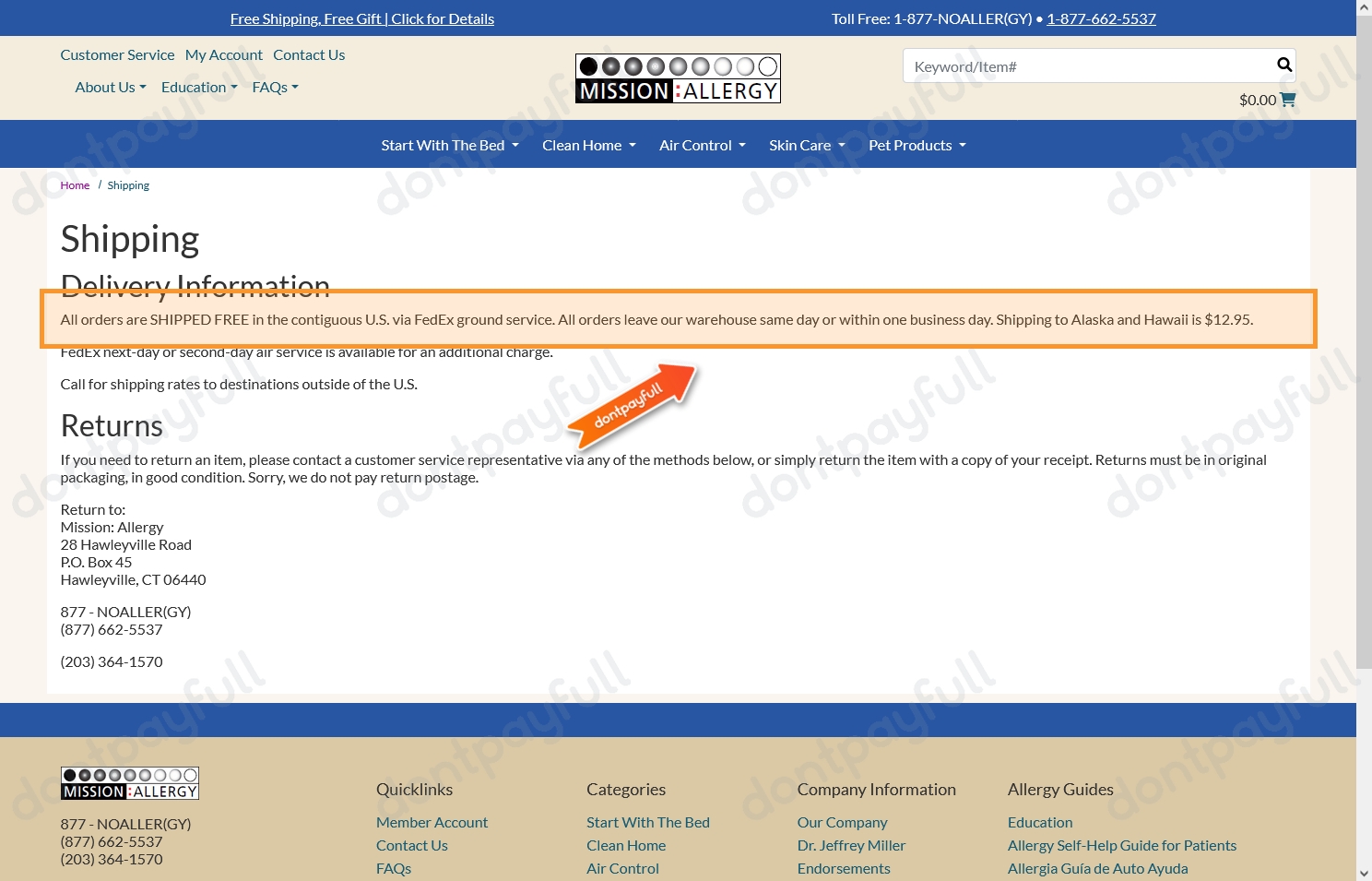Click the Mission Allergy header logo
1372x881 pixels.
[x=678, y=78]
